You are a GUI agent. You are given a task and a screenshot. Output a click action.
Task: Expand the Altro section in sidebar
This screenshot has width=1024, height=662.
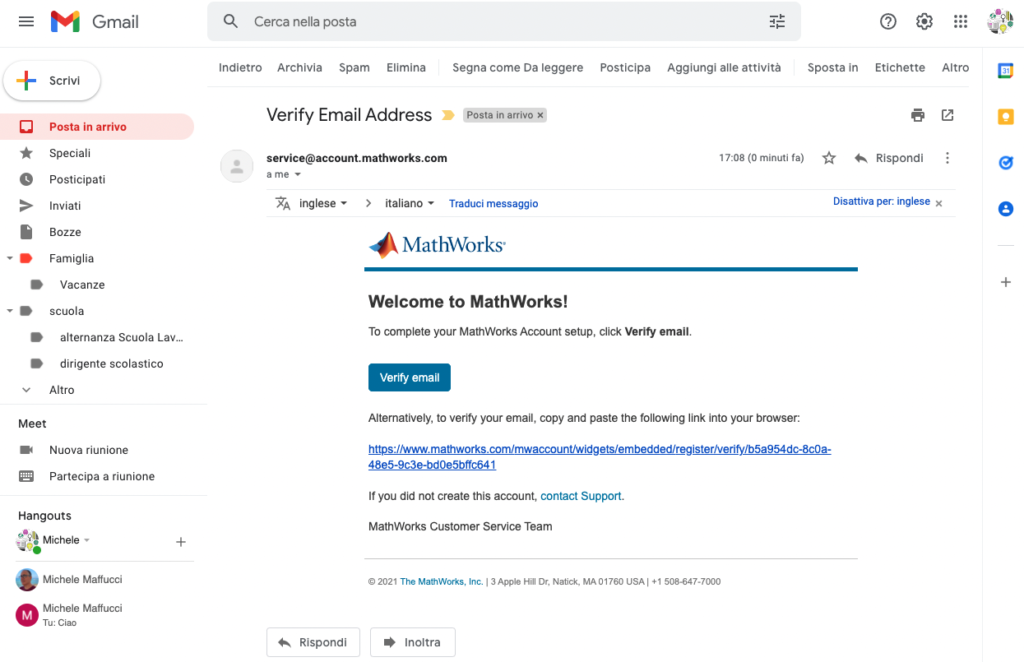[x=61, y=390]
